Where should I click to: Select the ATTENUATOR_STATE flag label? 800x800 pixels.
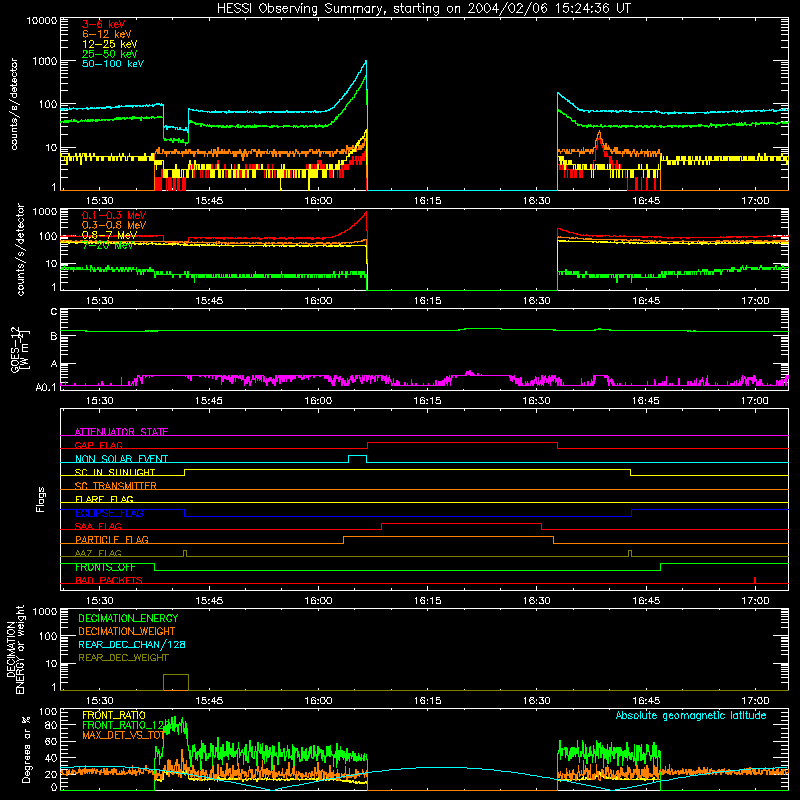click(121, 432)
